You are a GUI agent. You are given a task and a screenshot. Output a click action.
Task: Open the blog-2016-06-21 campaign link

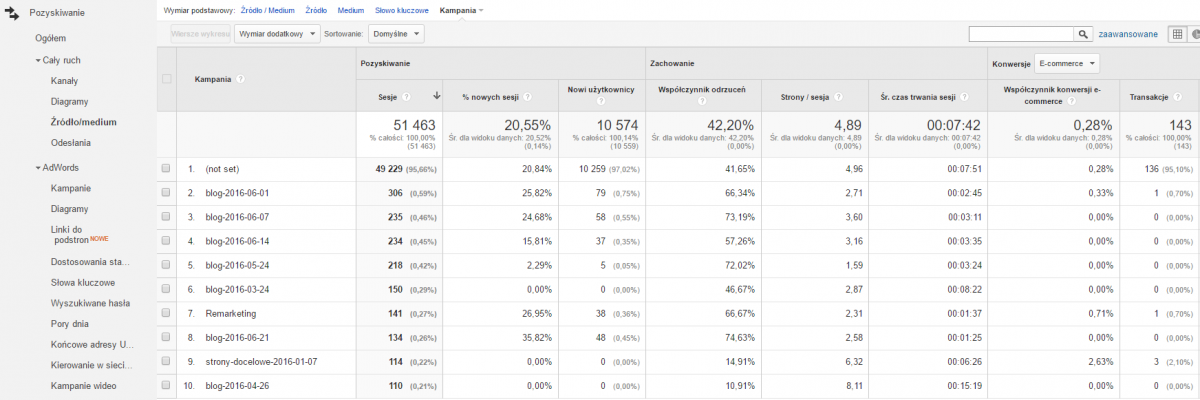237,337
